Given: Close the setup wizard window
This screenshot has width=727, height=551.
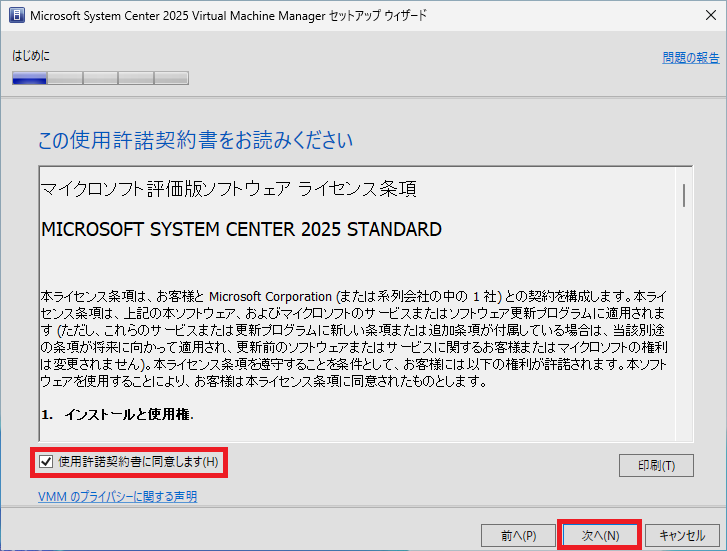Looking at the screenshot, I should (710, 15).
